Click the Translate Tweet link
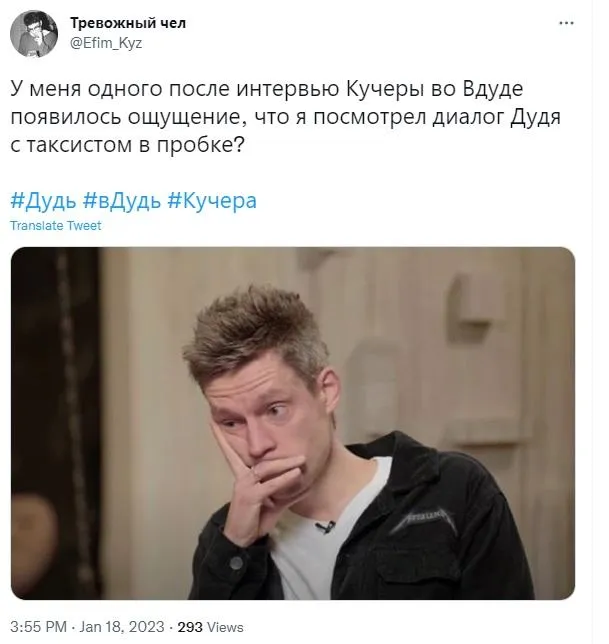 tap(55, 225)
